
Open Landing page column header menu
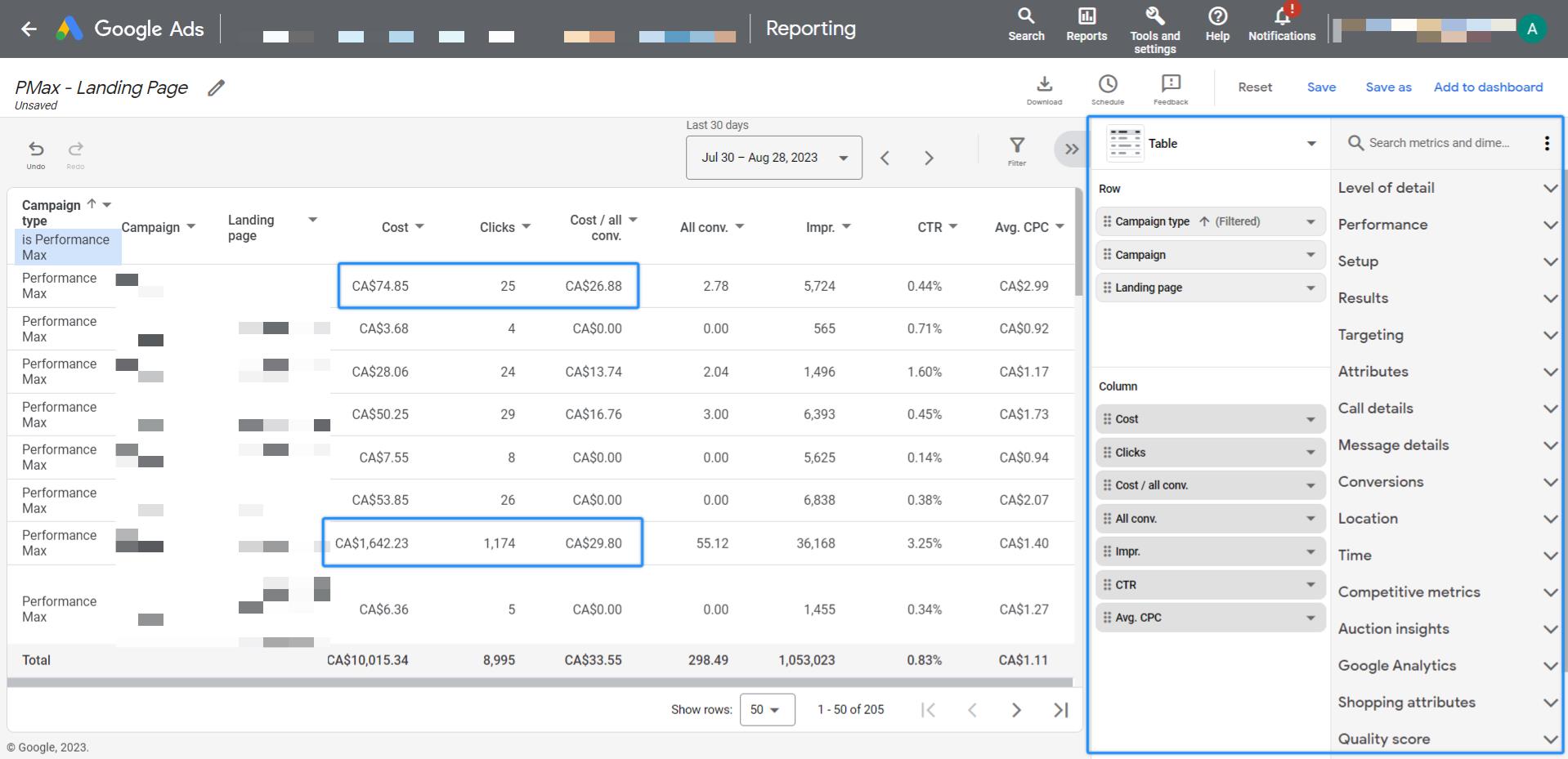(312, 220)
